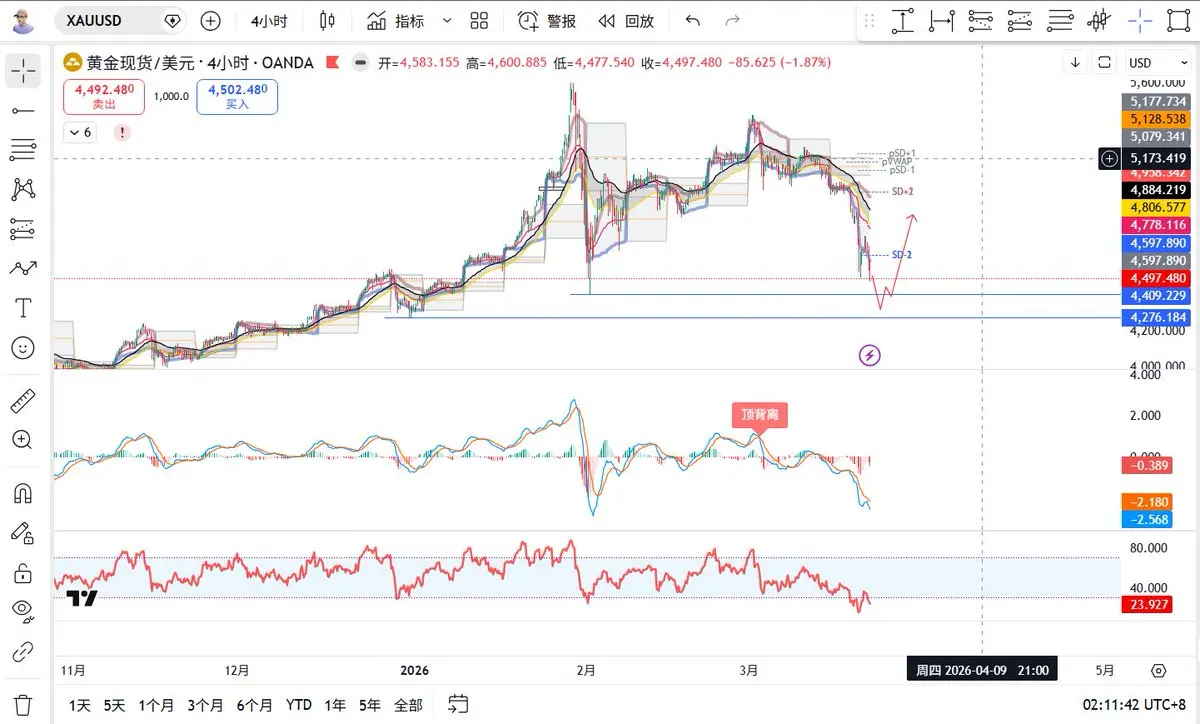Select the 全部 all-time range
This screenshot has width=1200, height=724.
[x=408, y=705]
